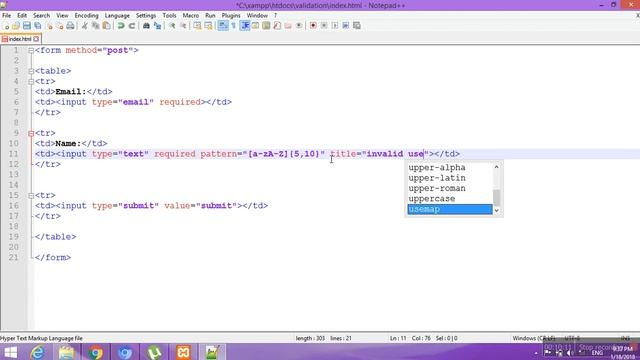Save the current file with Save icon
Screen dimensions: 640x360
27,26
